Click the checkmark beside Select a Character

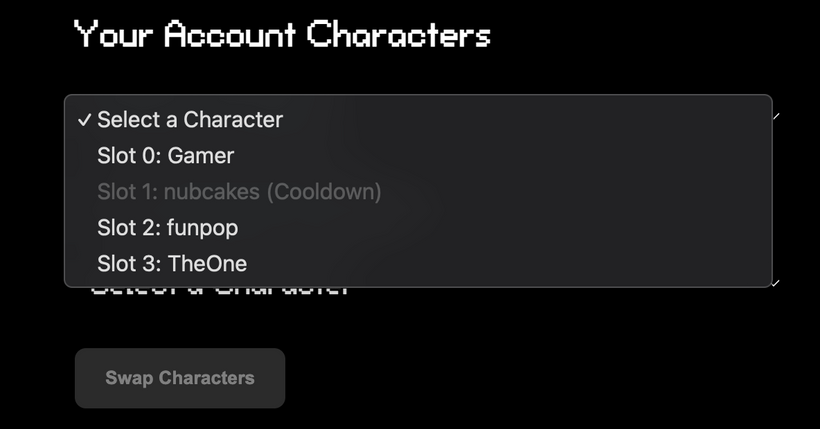pyautogui.click(x=84, y=120)
